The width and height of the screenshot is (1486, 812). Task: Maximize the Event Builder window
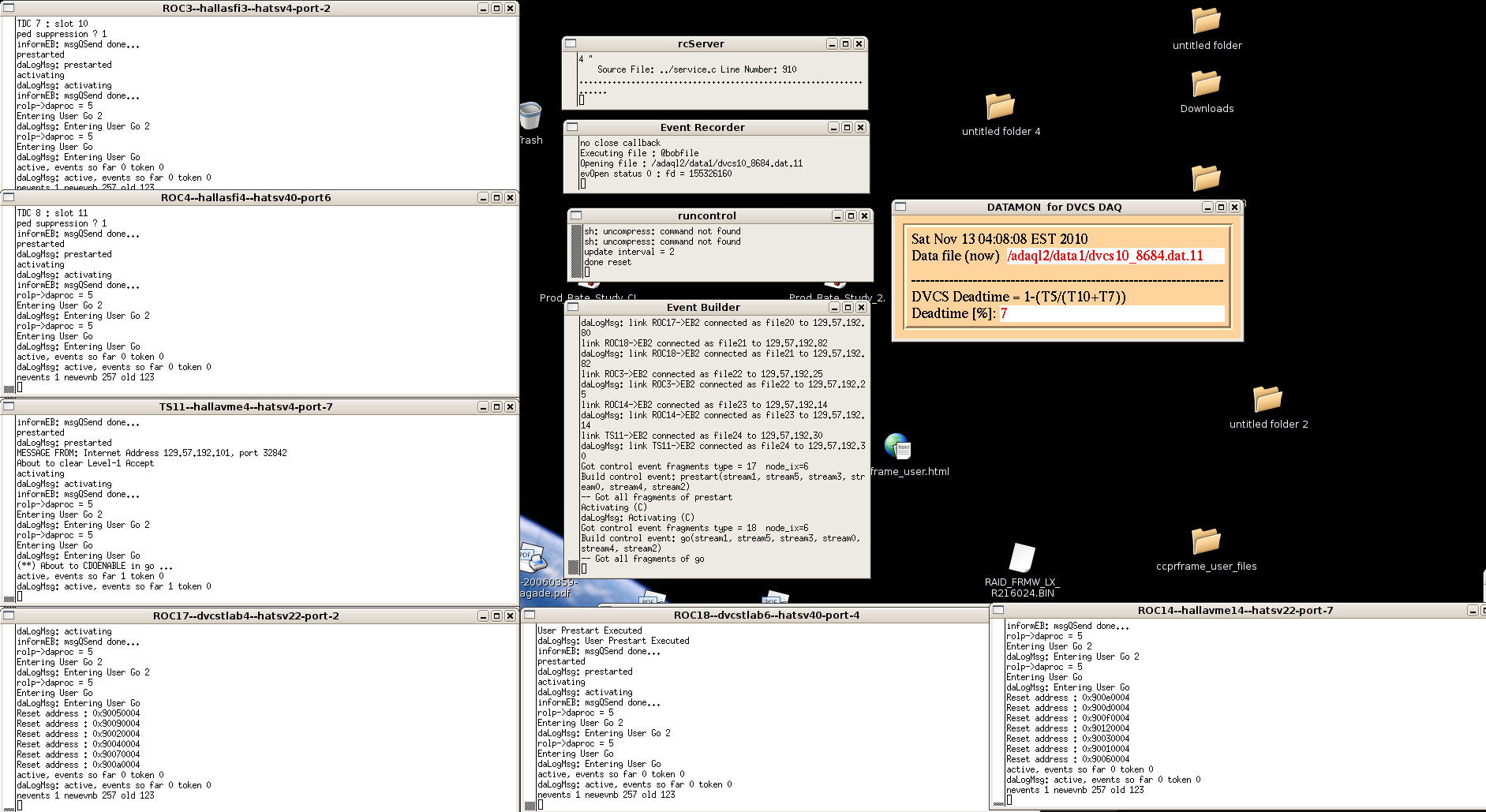848,307
